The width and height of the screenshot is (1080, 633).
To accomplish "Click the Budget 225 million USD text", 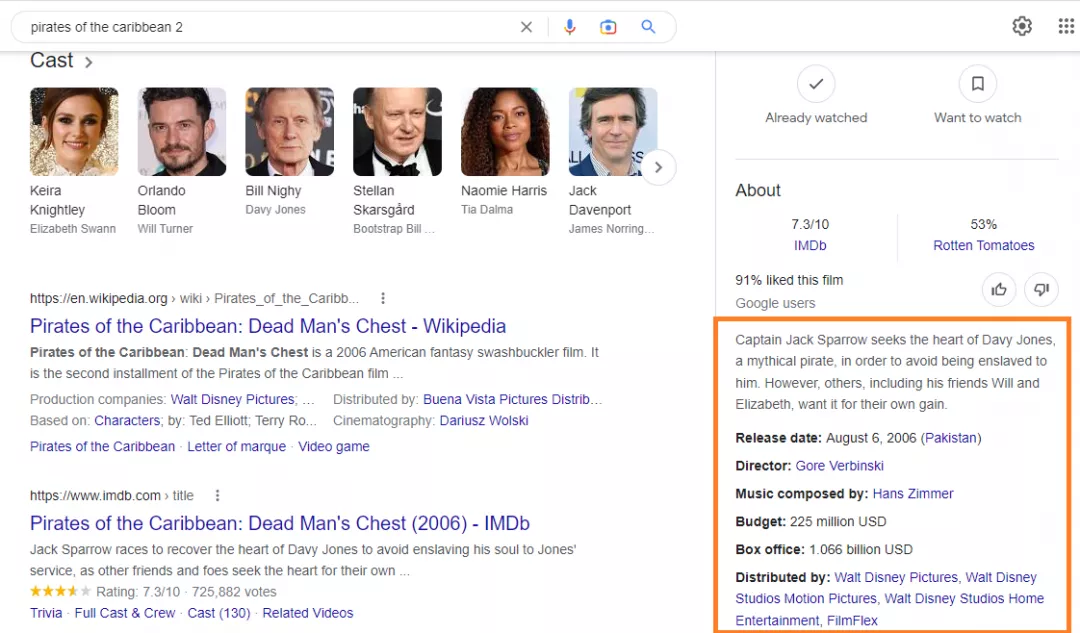I will pyautogui.click(x=811, y=521).
